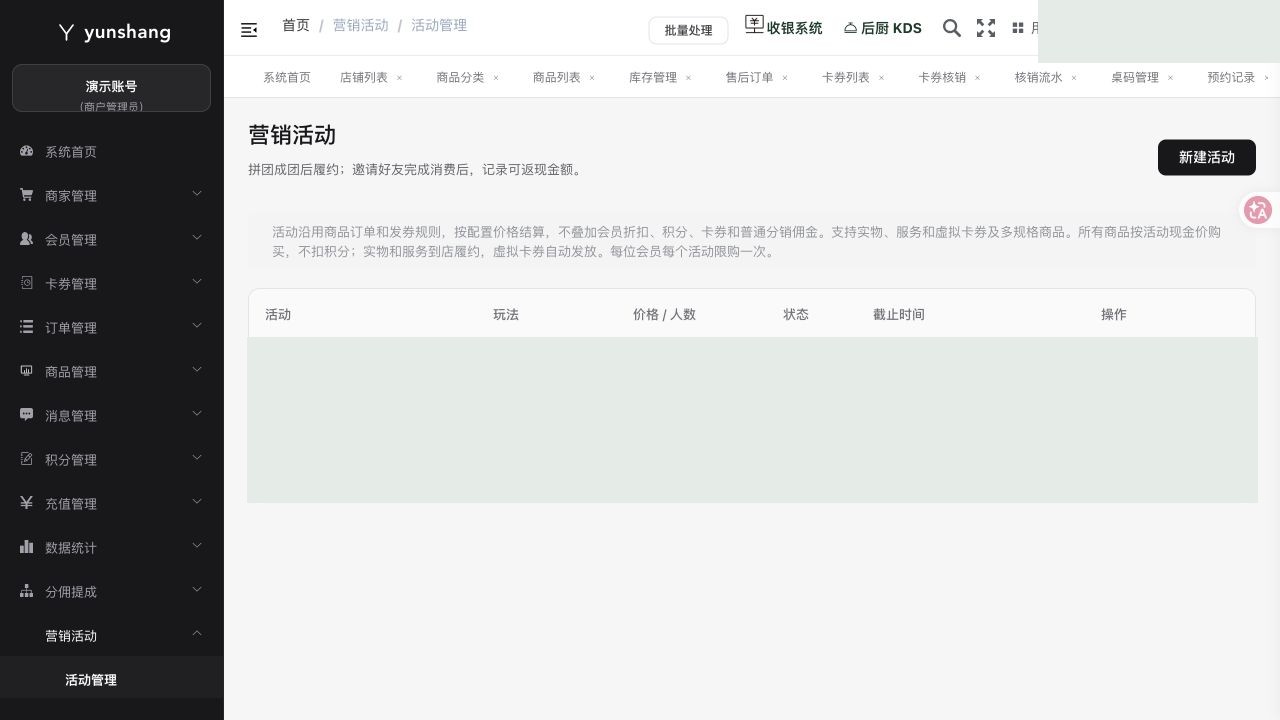
Task: Expand the 商家管理 menu chevron
Action: click(197, 193)
